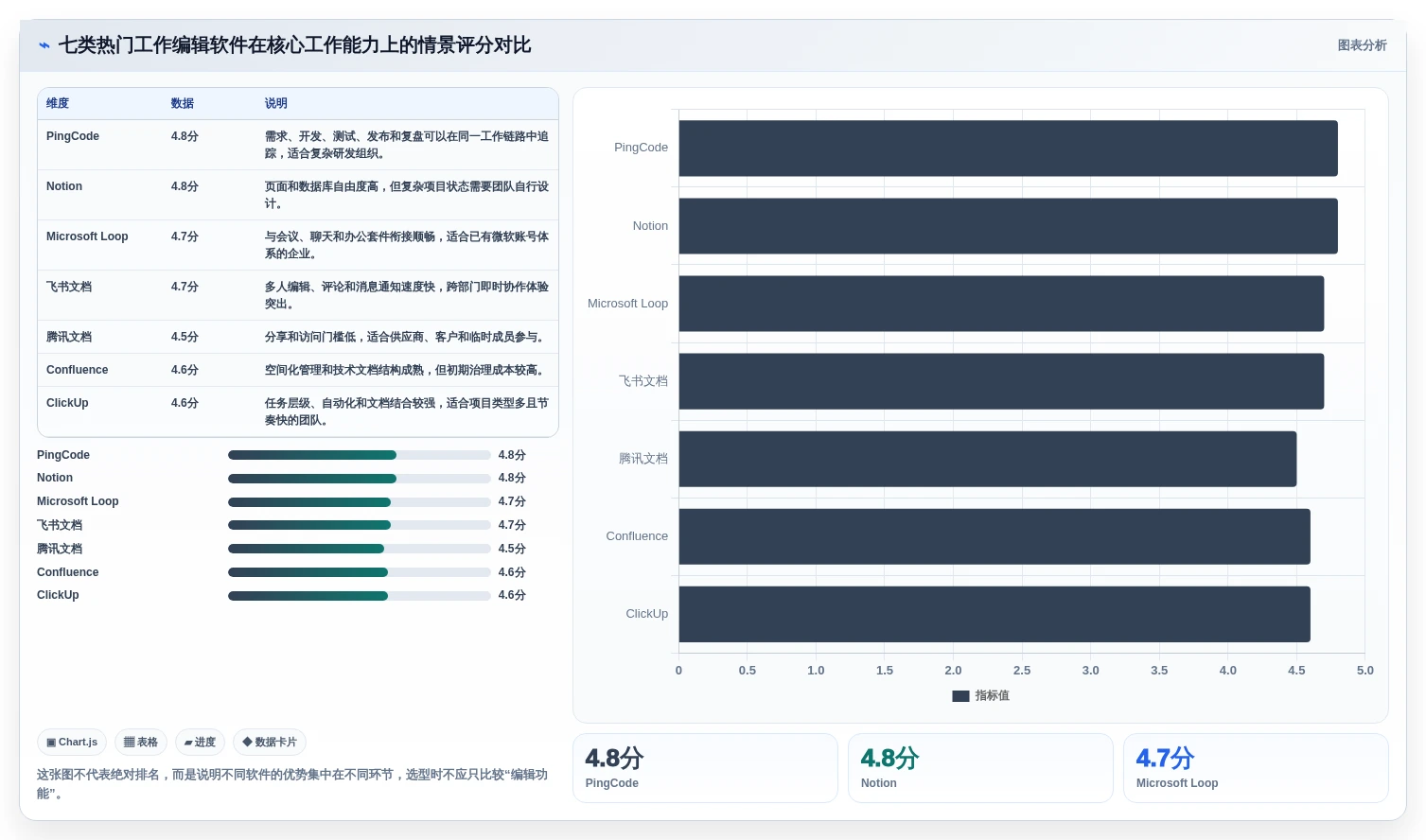The image size is (1426, 840).
Task: Click the 腾讯文档 bar in the chart
Action: point(988,459)
